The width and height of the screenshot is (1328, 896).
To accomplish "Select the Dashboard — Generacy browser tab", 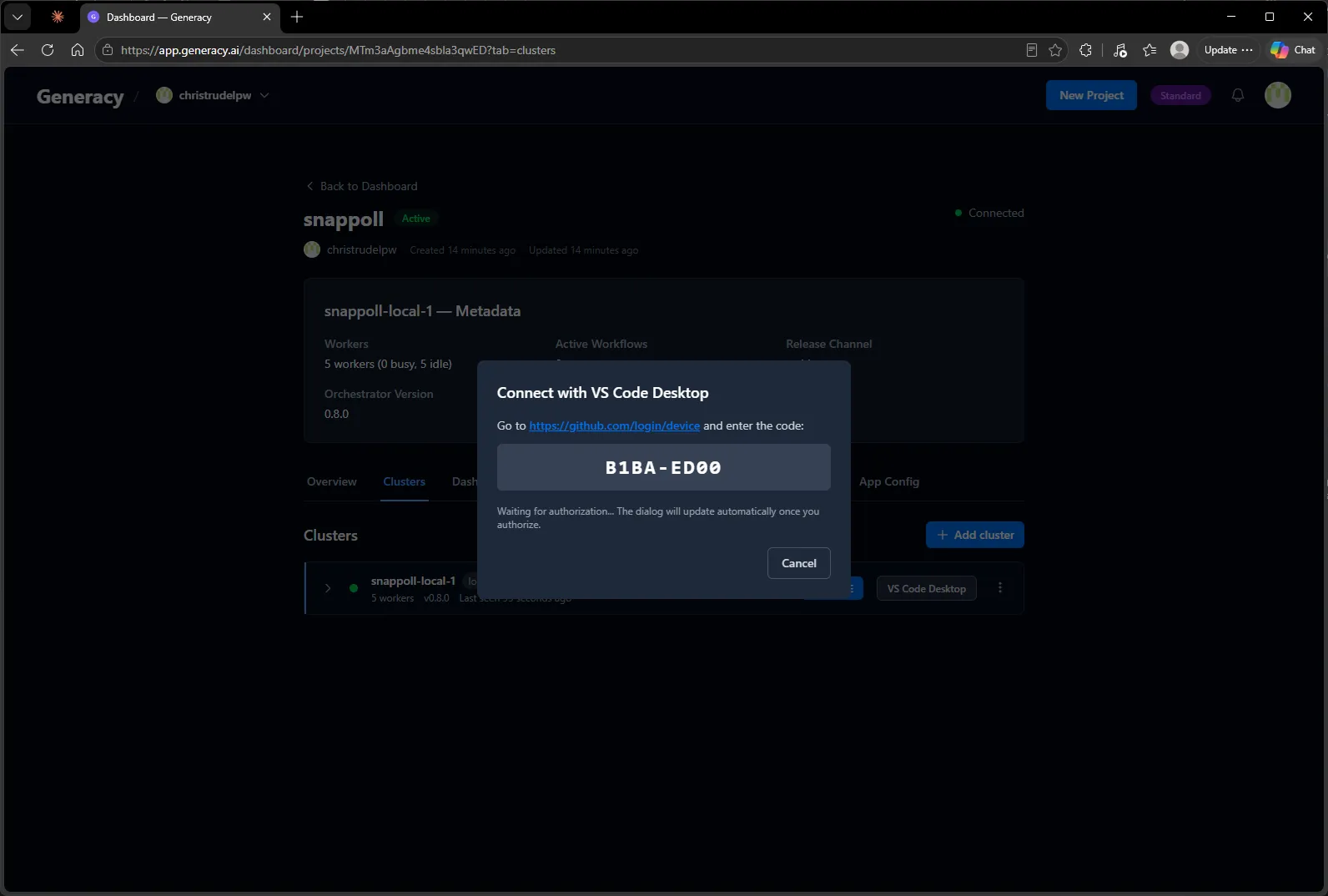I will [180, 17].
